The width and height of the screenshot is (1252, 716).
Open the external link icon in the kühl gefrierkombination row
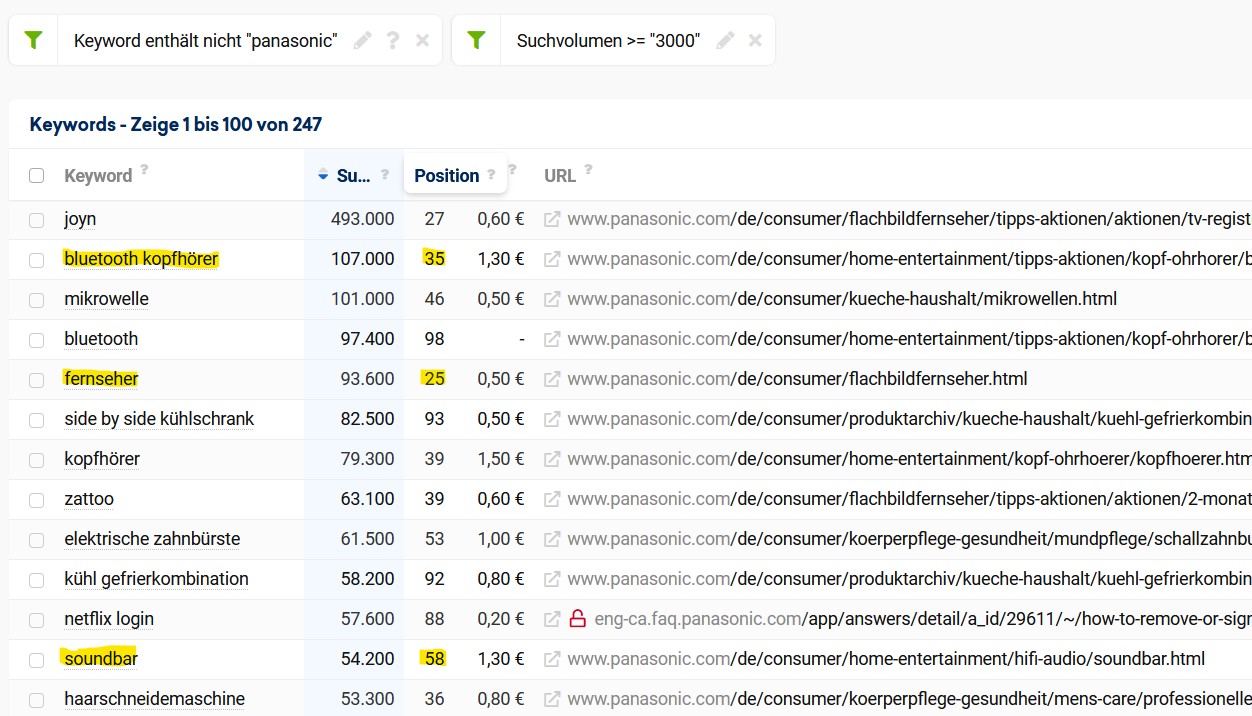[x=552, y=579]
